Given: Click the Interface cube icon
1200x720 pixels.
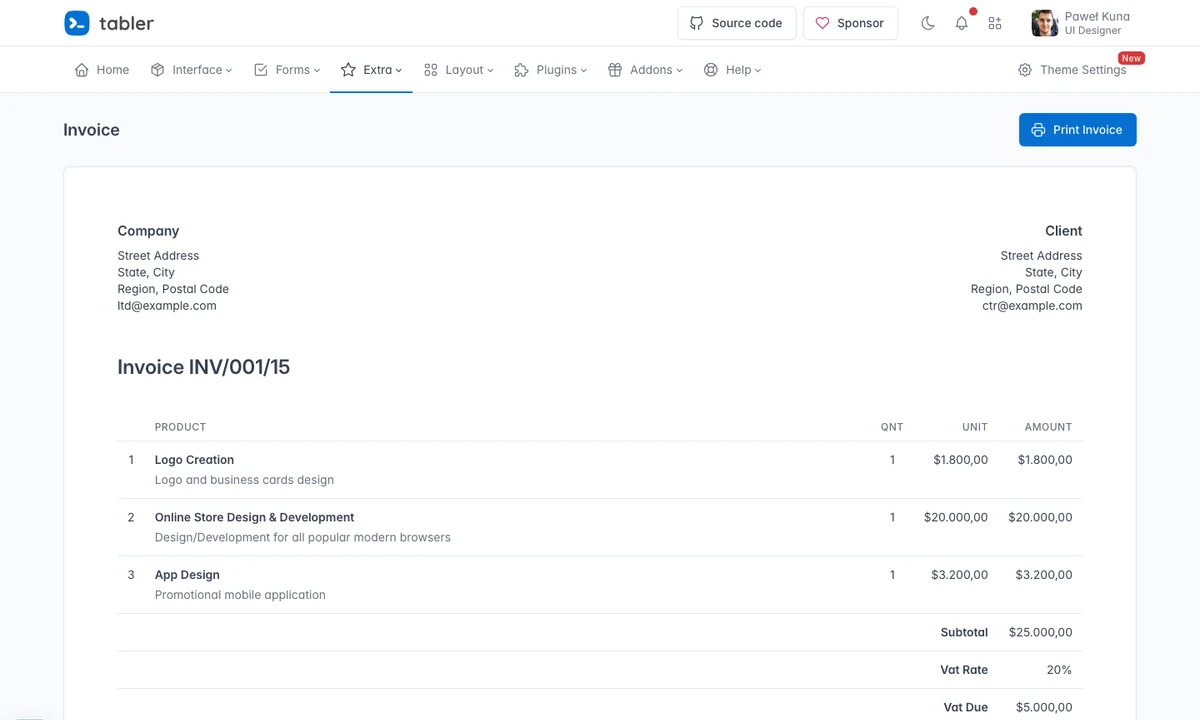Looking at the screenshot, I should point(157,70).
